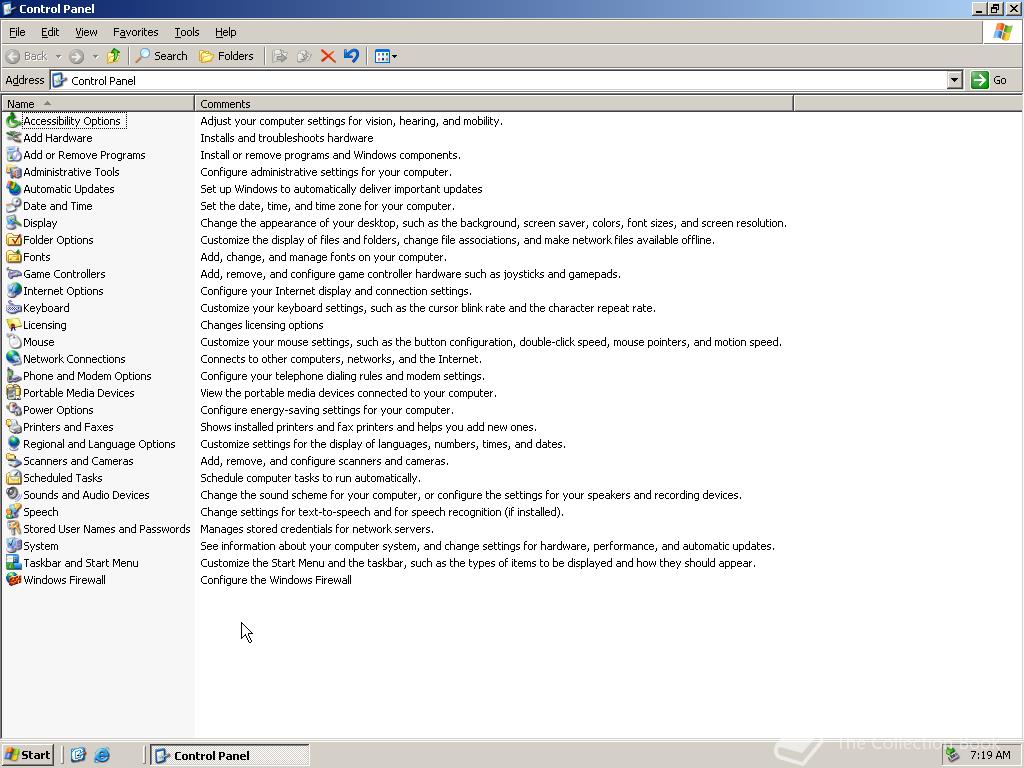The image size is (1024, 768).
Task: Open the Regional and Language Options icon
Action: (13, 443)
